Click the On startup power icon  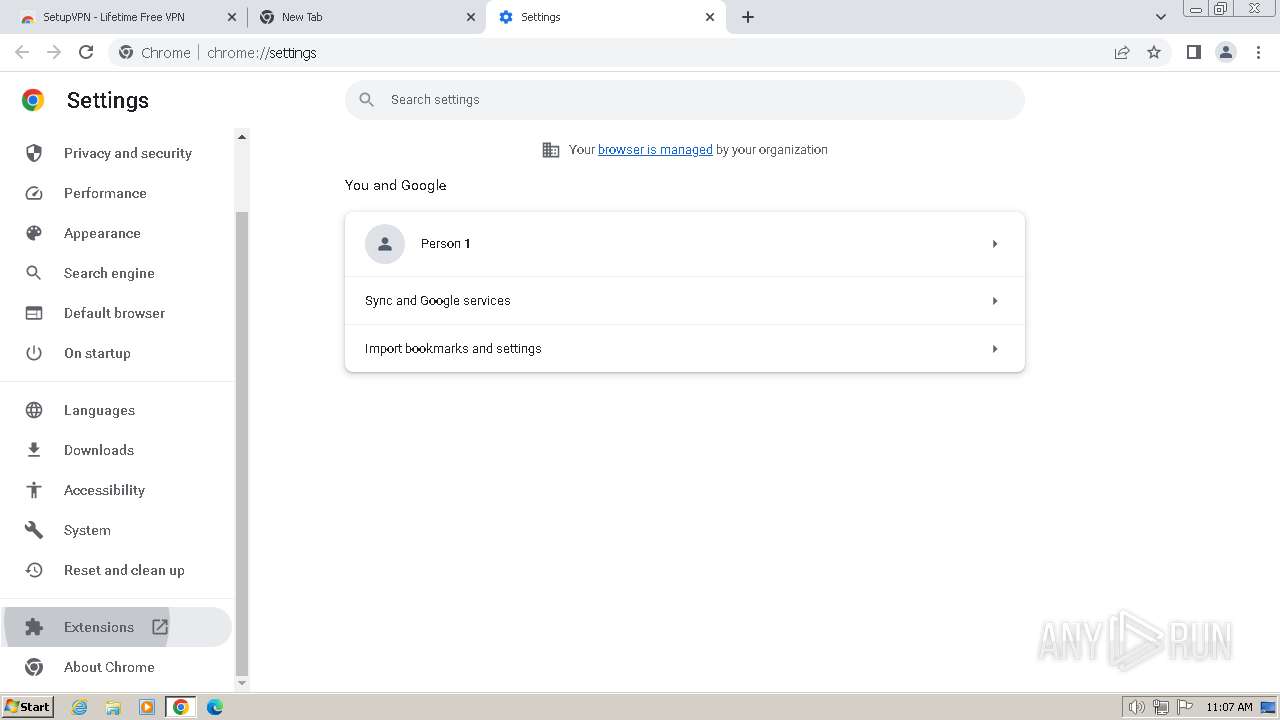[34, 353]
